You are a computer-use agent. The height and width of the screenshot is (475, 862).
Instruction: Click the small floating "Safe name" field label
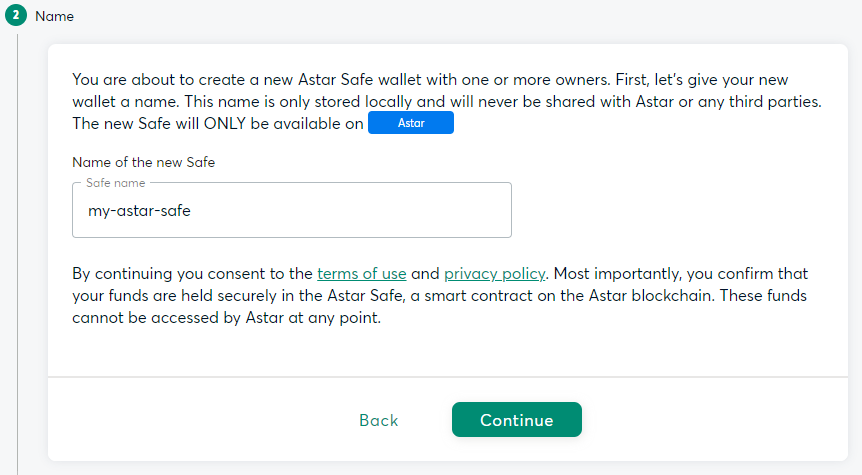[115, 184]
